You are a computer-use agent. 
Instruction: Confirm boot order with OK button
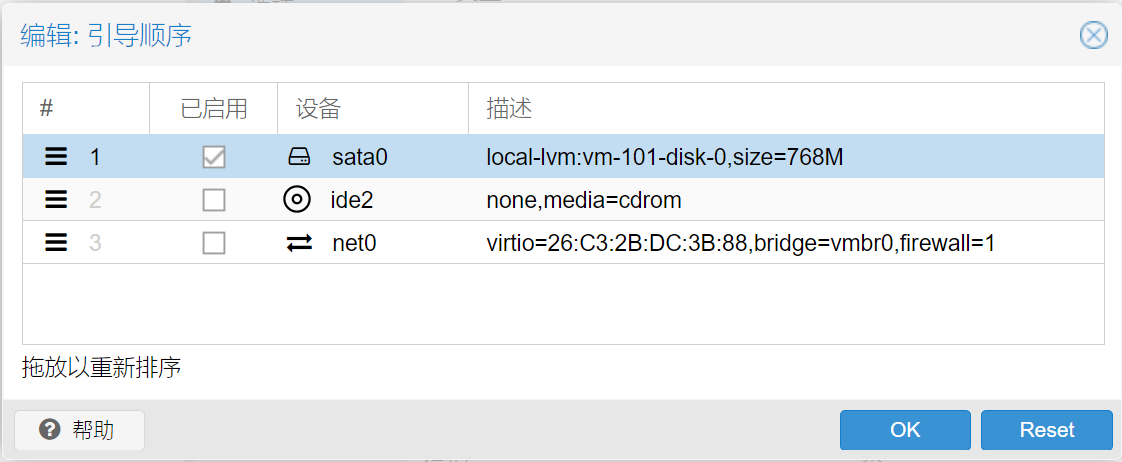905,430
